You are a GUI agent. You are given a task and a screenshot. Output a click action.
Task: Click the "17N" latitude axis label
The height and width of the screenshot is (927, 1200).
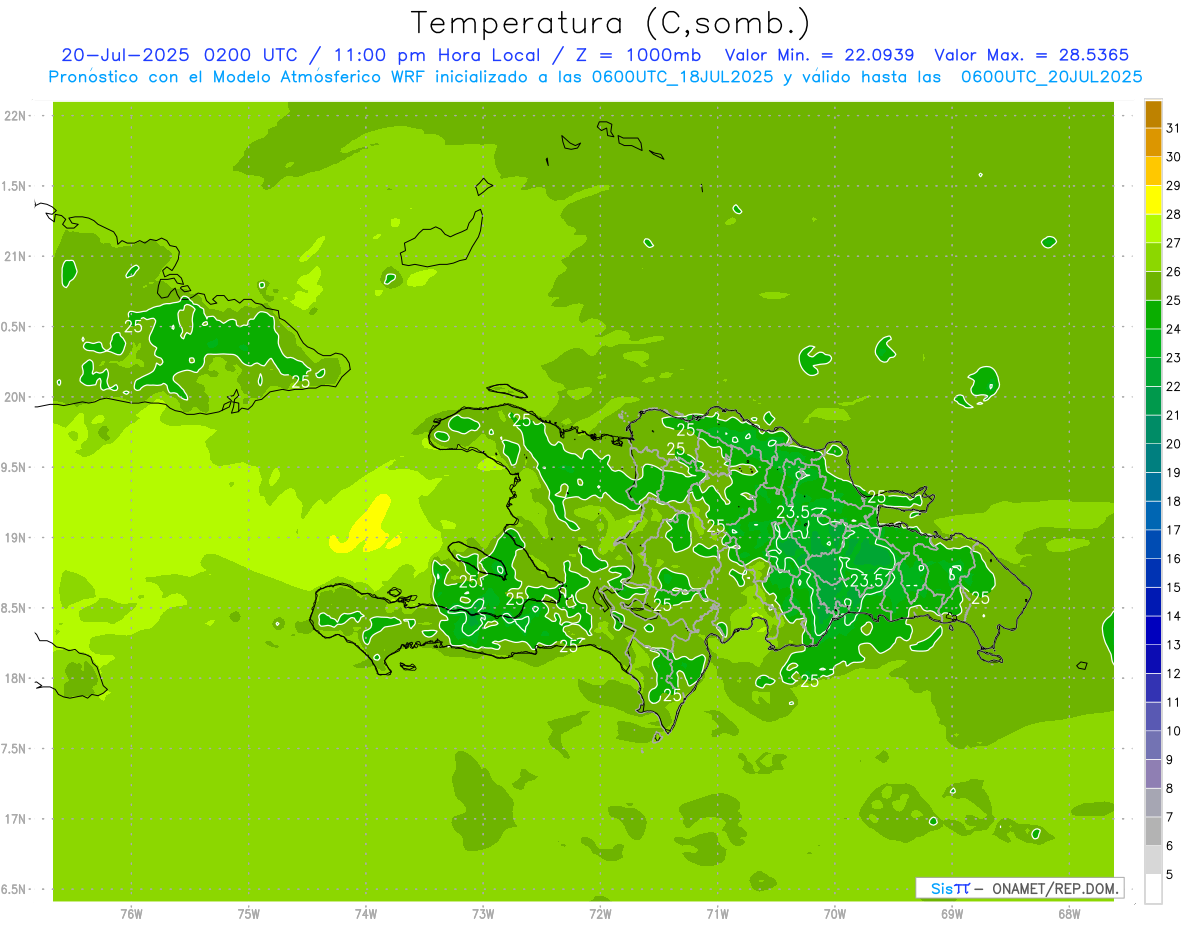coord(17,819)
